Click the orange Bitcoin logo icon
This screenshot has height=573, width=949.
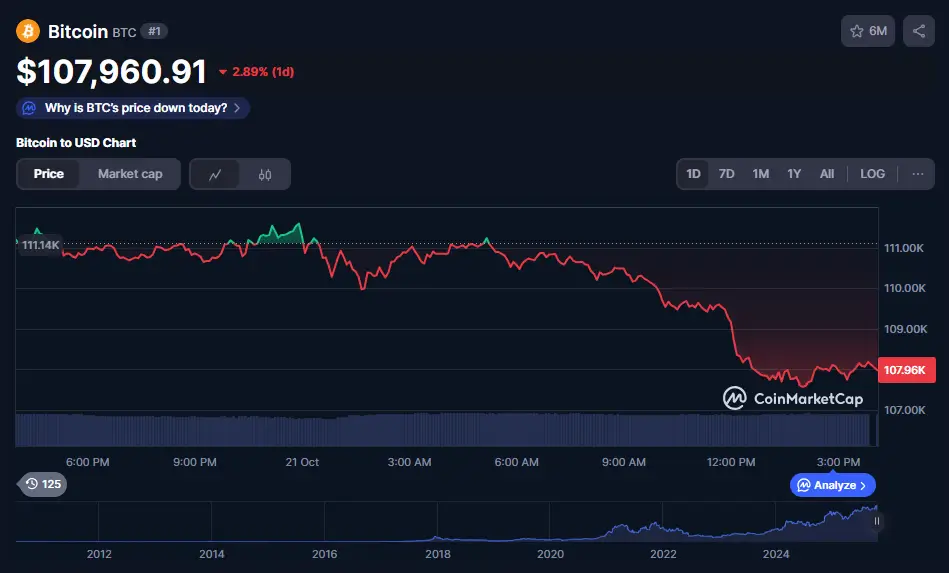click(28, 31)
